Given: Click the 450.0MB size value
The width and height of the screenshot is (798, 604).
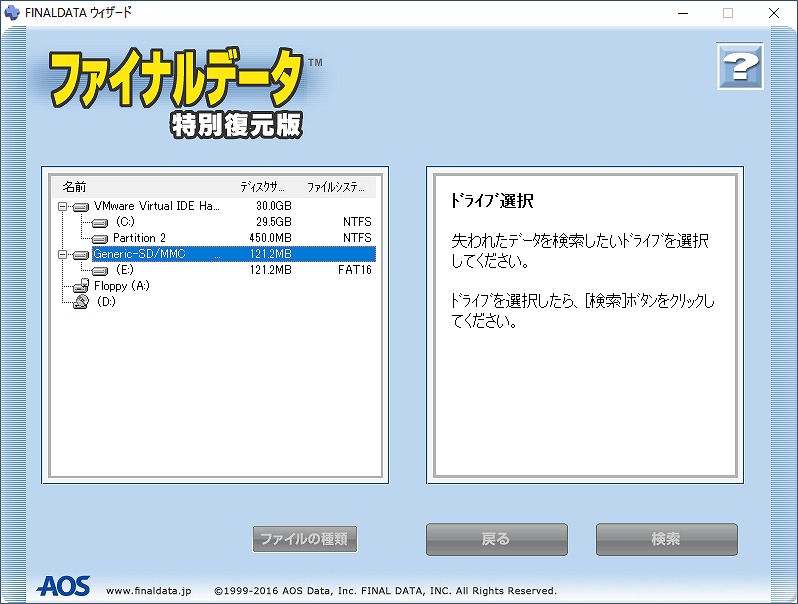Looking at the screenshot, I should (270, 238).
